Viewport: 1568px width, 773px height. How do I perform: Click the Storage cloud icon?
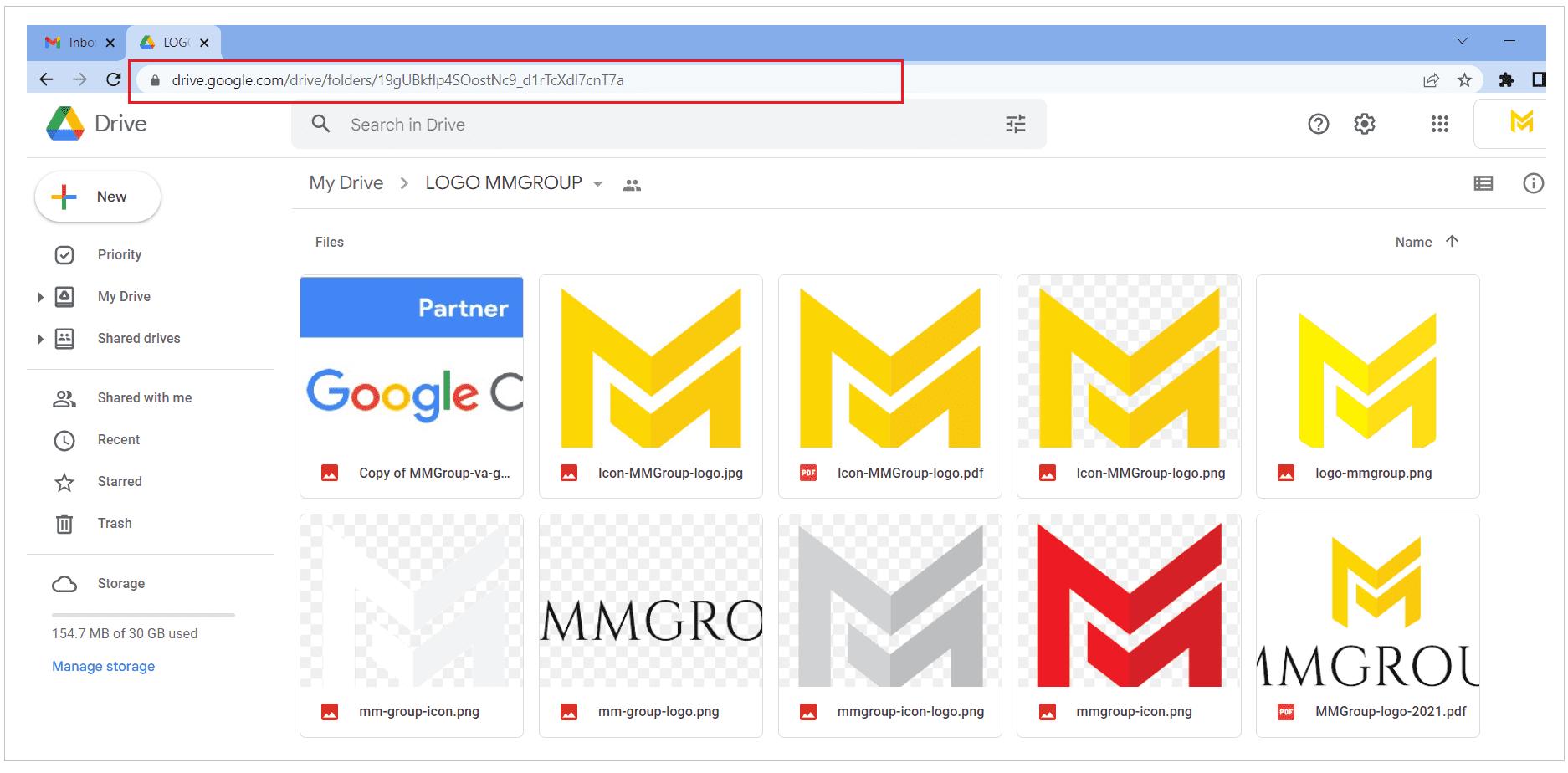[x=64, y=584]
